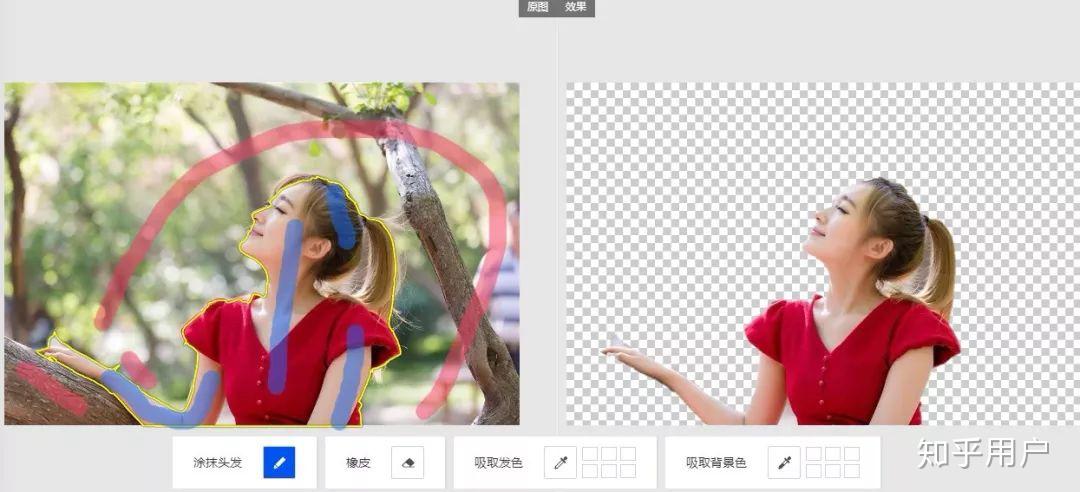The image size is (1080, 492).
Task: Select the 涂抹头发 blue brush tool
Action: pos(279,462)
